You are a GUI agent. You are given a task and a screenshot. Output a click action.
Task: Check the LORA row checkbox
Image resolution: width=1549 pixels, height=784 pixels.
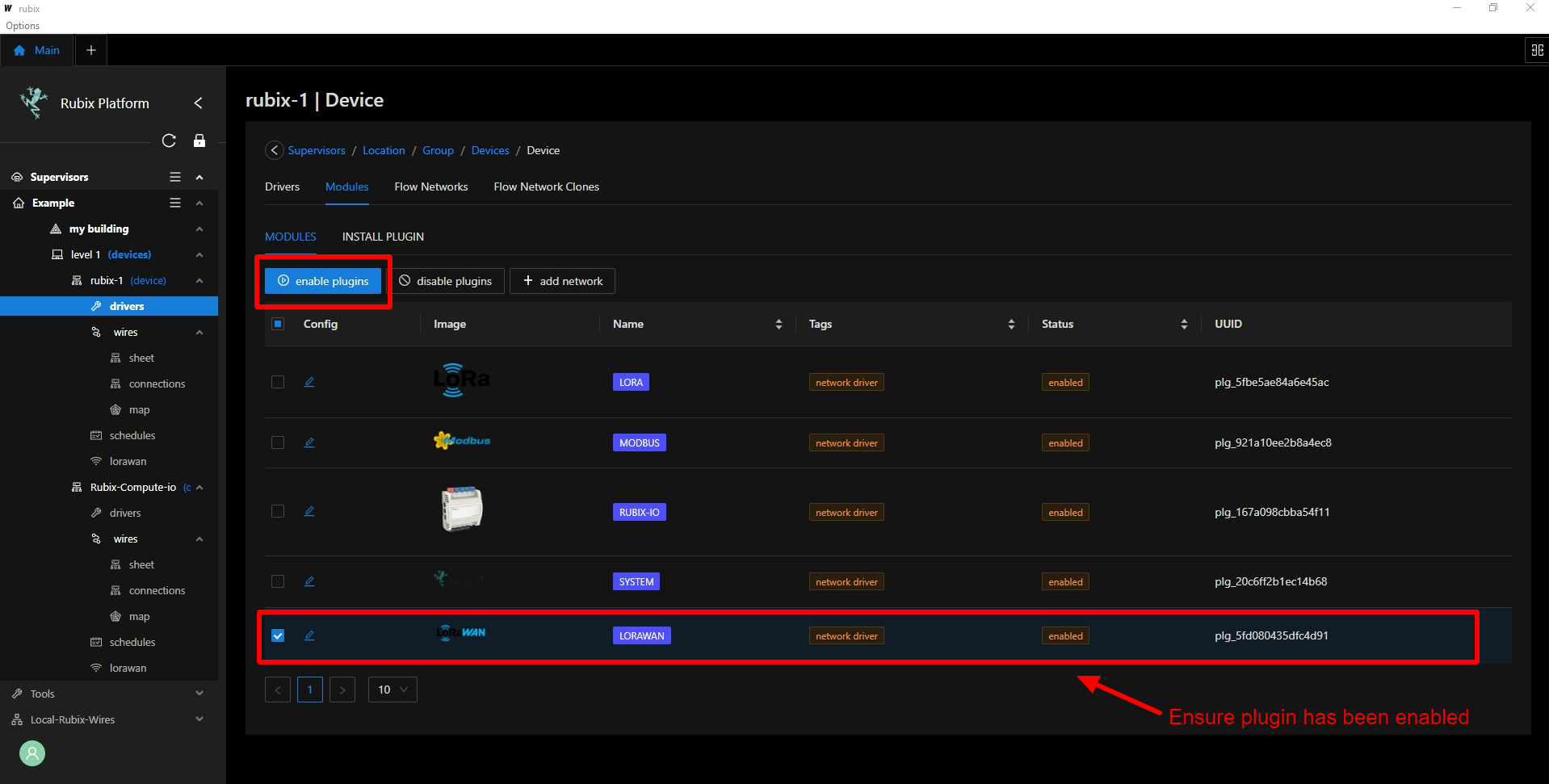click(278, 382)
